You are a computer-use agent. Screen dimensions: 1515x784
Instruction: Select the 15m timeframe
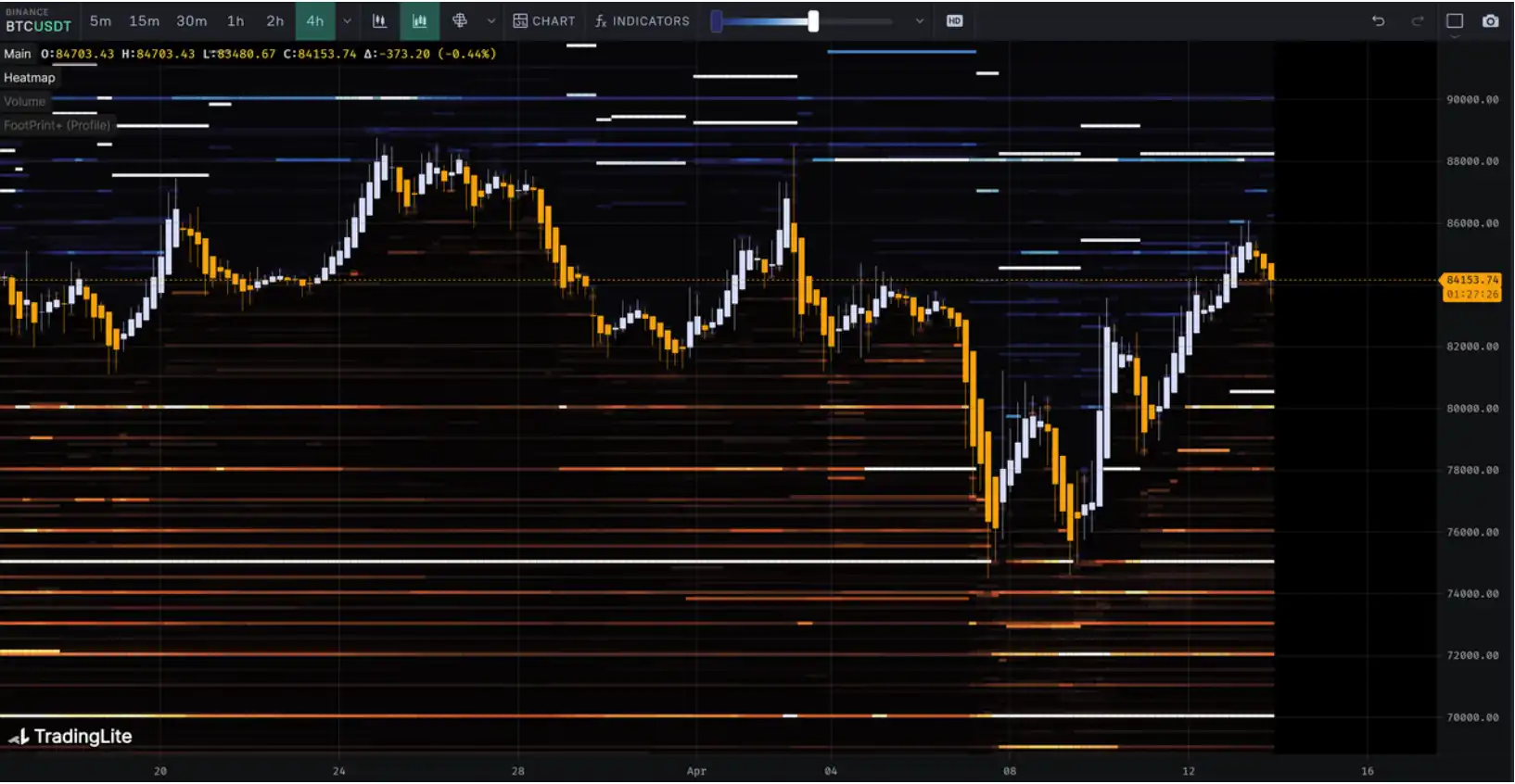coord(144,20)
